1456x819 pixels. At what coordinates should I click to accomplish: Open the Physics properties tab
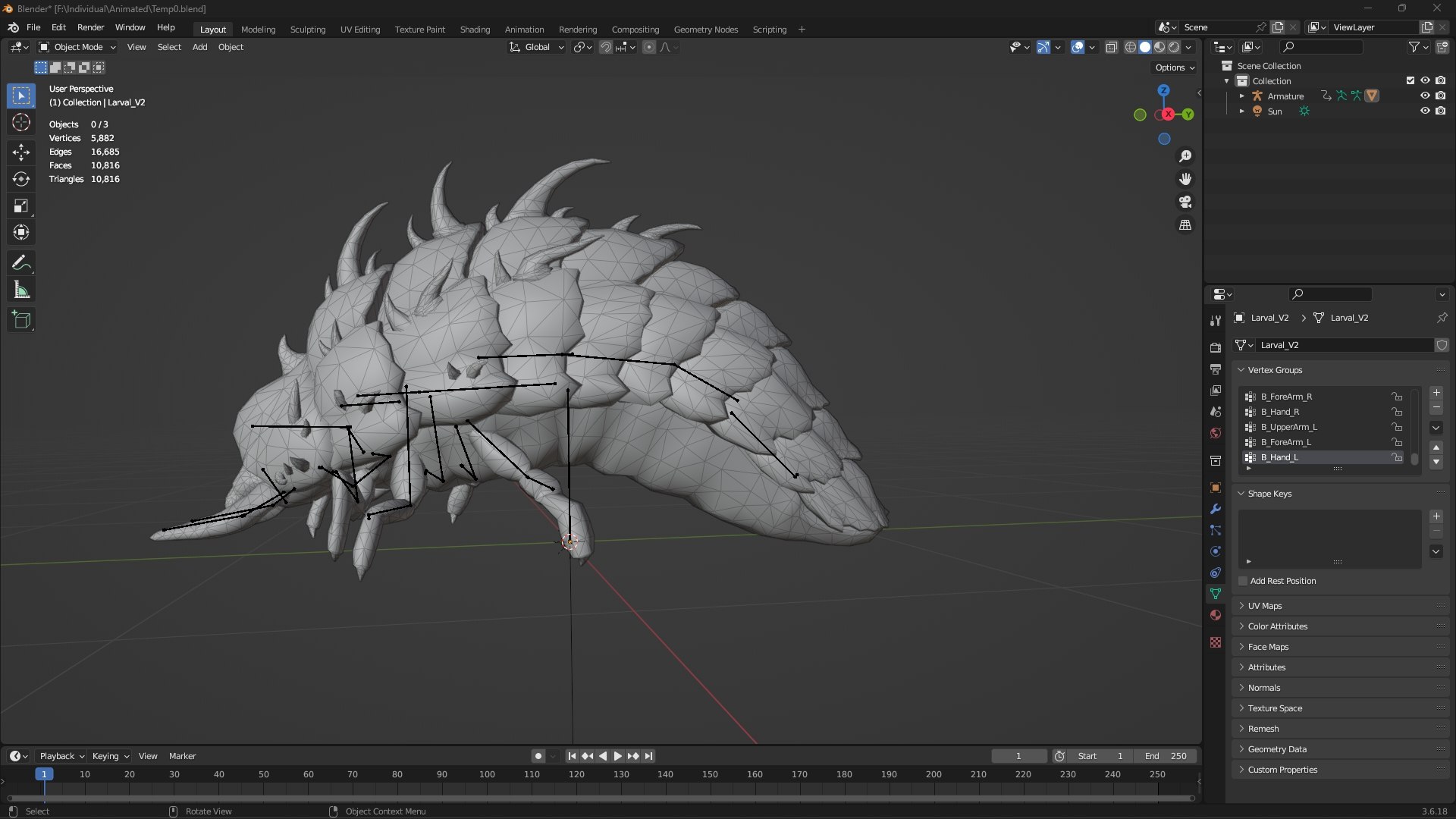[1216, 551]
